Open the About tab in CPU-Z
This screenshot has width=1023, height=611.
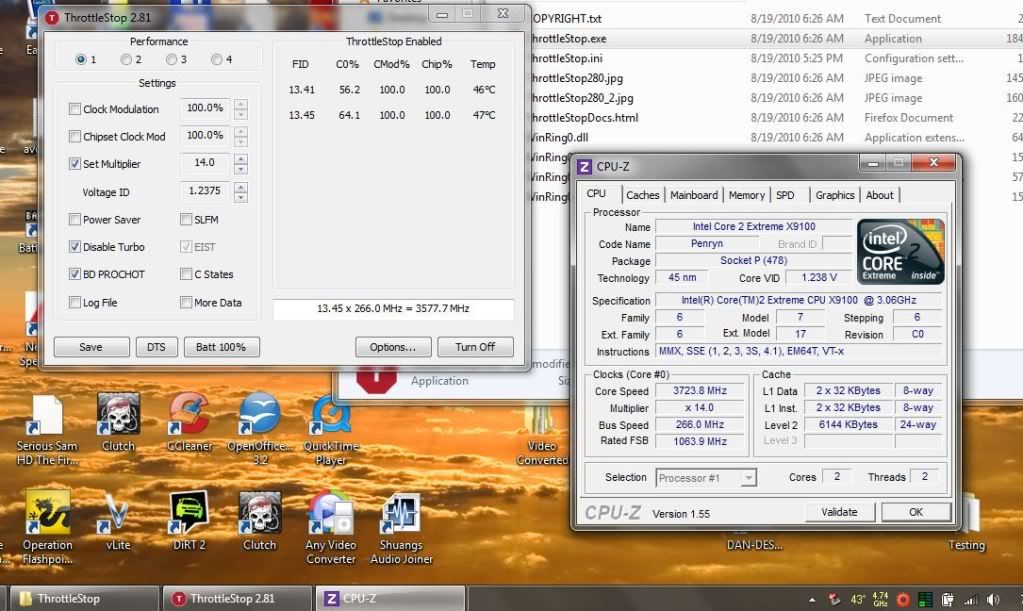[x=879, y=195]
